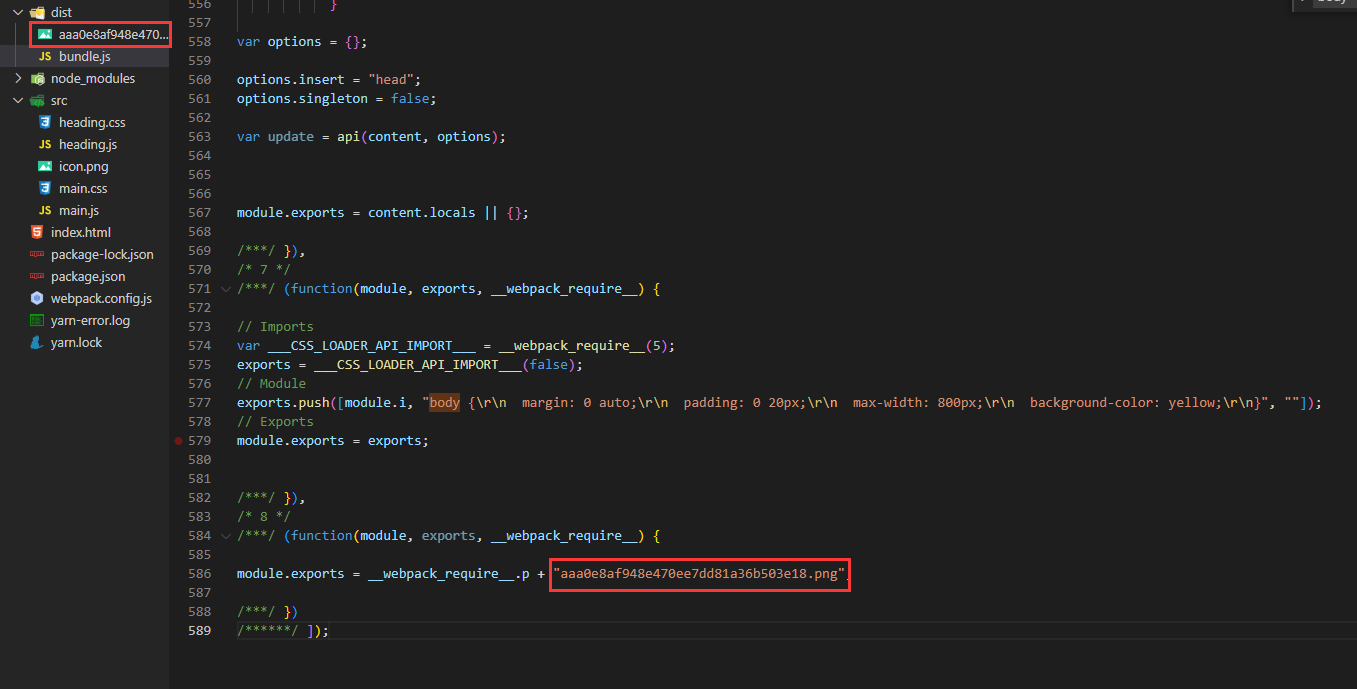Click the main.js JS file icon
Image resolution: width=1357 pixels, height=689 pixels.
(x=45, y=210)
